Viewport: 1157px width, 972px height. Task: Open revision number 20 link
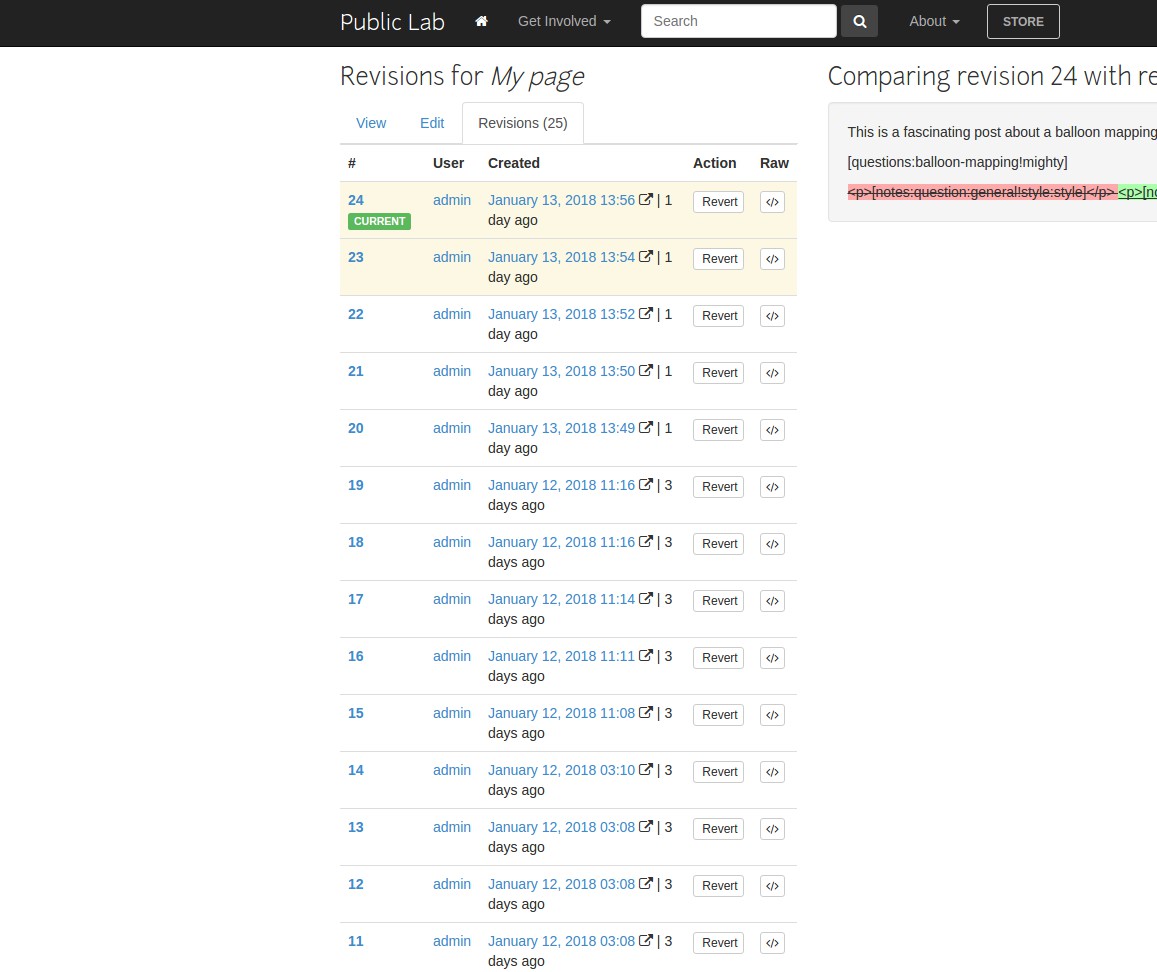click(356, 428)
